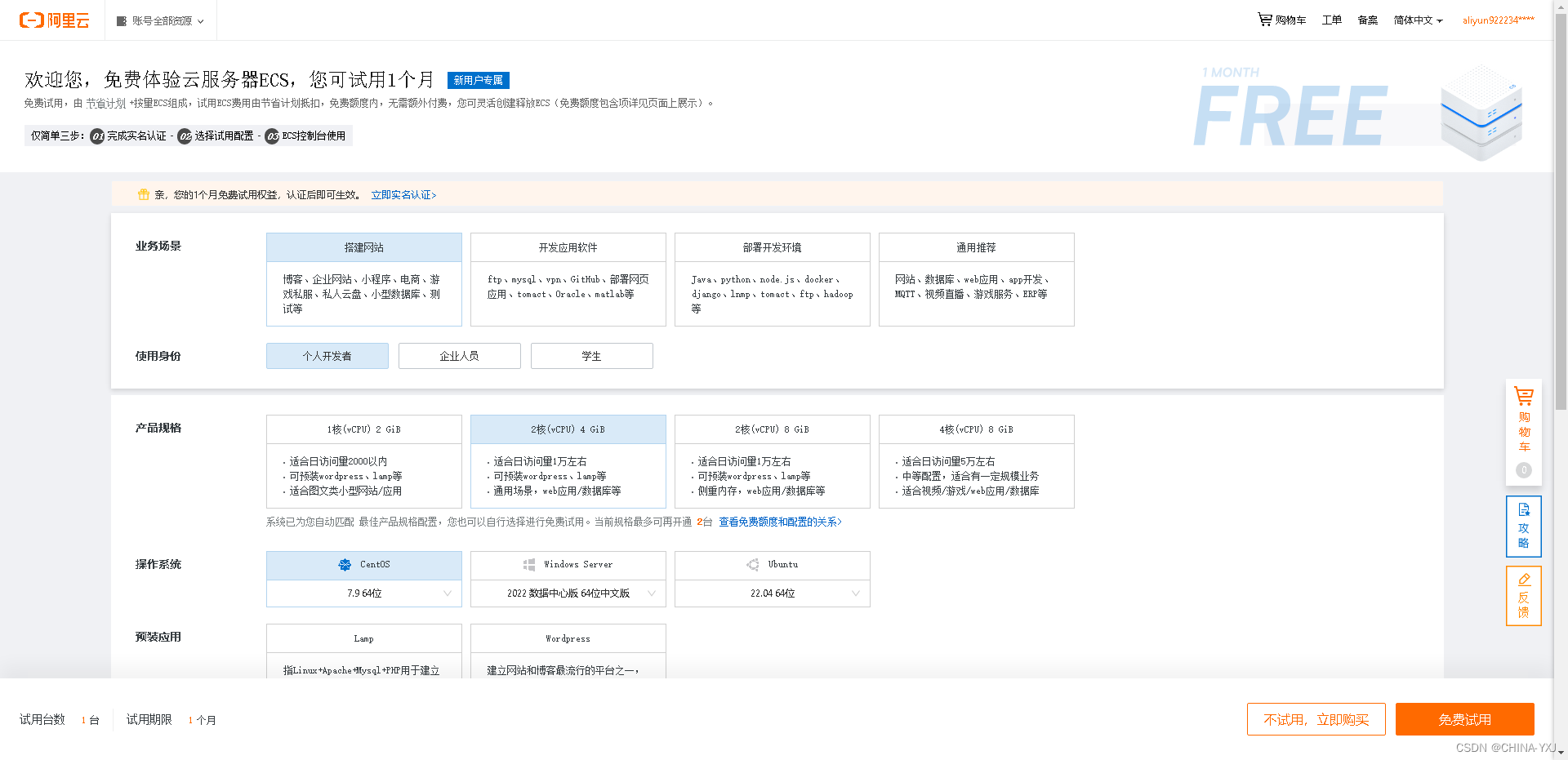The image size is (1568, 760).
Task: Click the 预装应用 section label
Action: 158,637
